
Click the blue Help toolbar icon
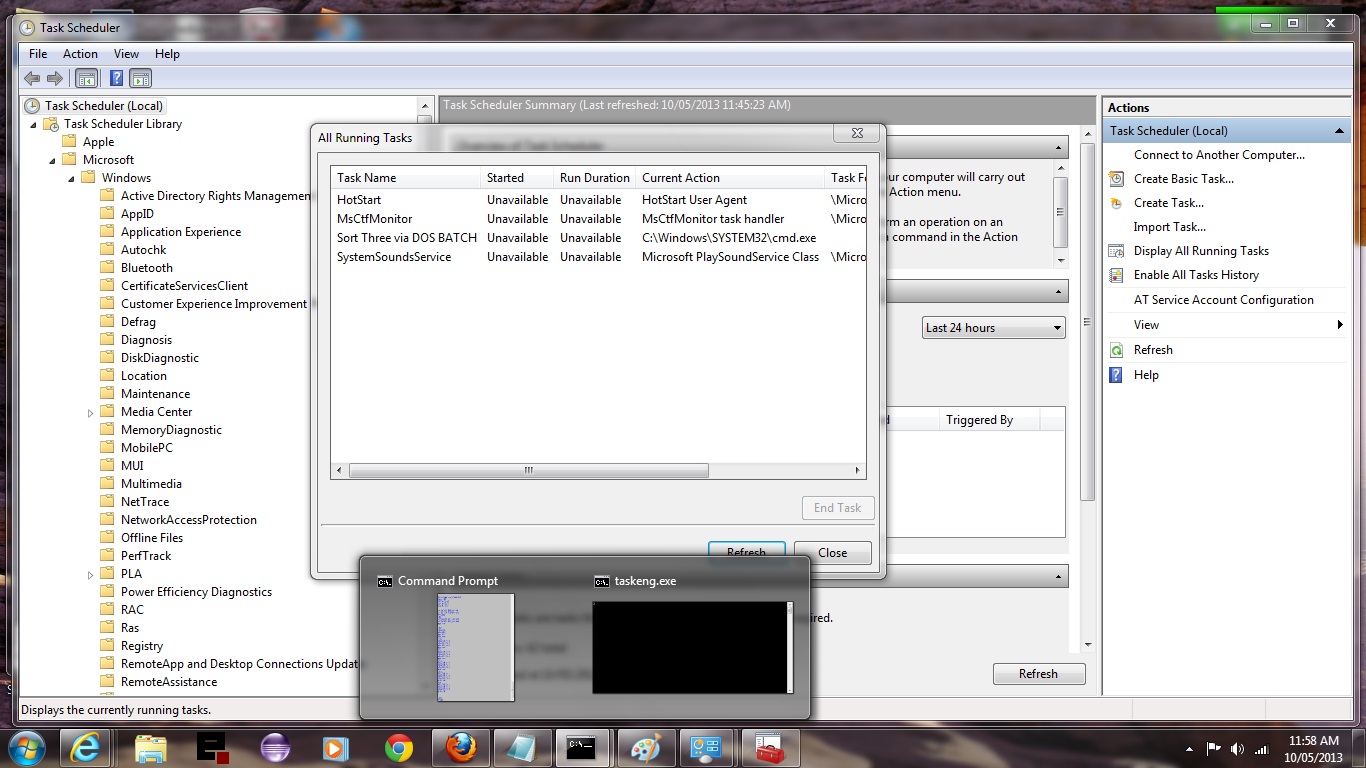117,78
